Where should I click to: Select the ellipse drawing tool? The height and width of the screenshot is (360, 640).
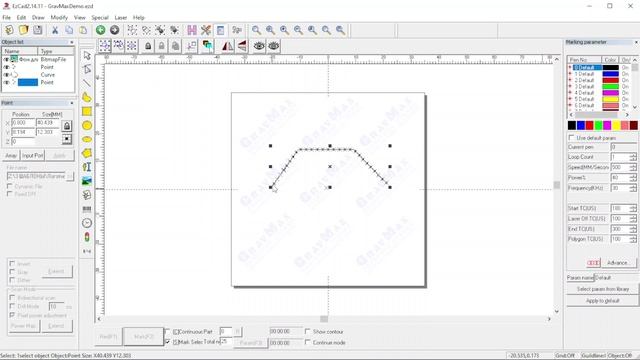87,139
